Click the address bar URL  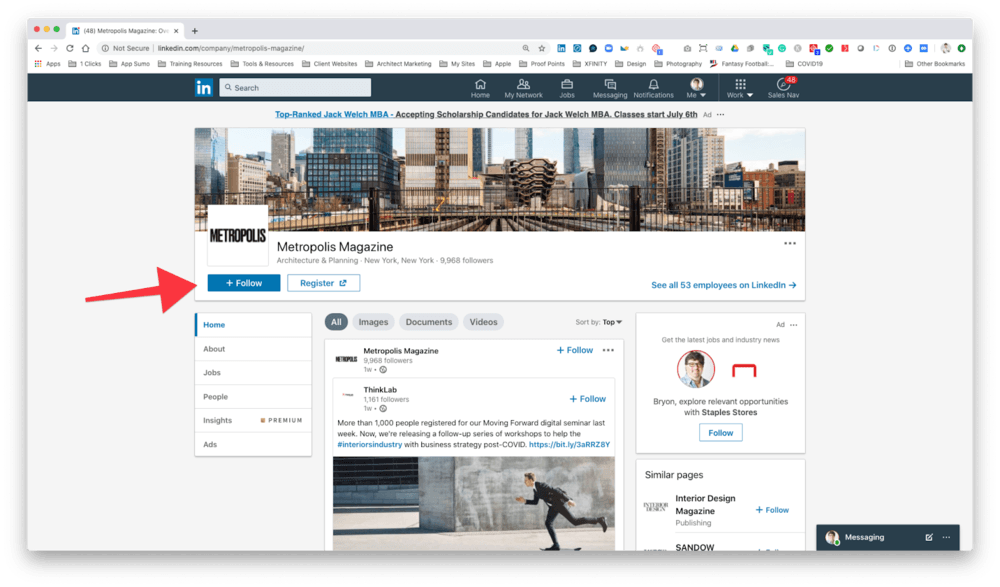click(231, 48)
